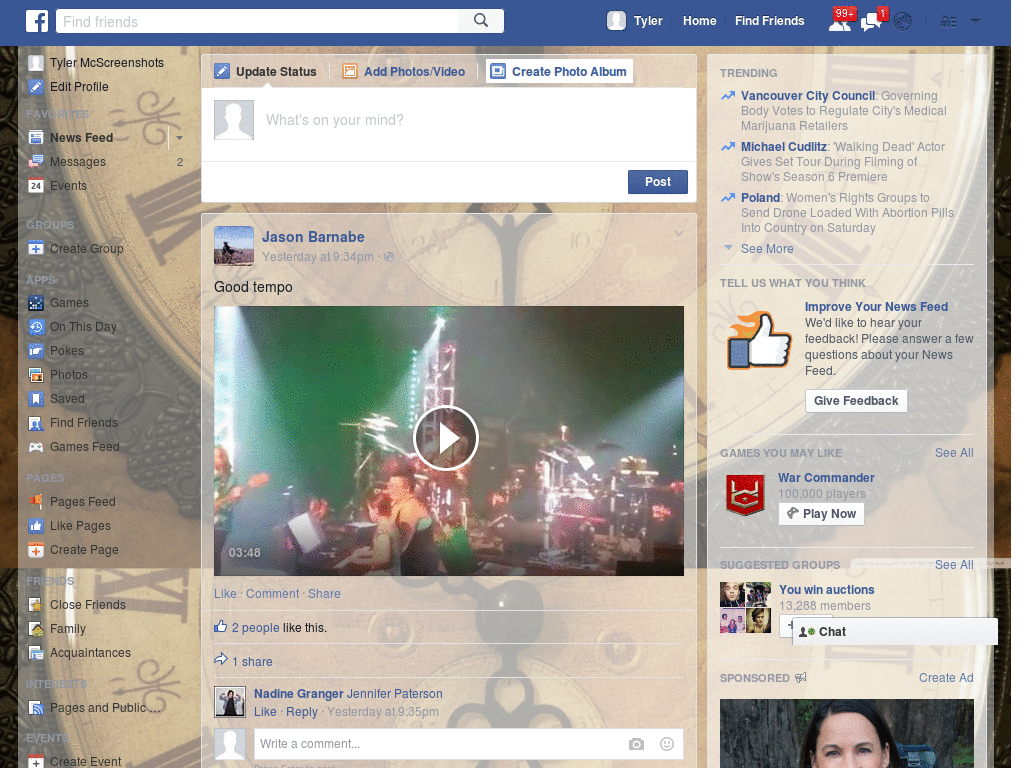
Task: Click Games Feed controller icon
Action: coord(36,447)
